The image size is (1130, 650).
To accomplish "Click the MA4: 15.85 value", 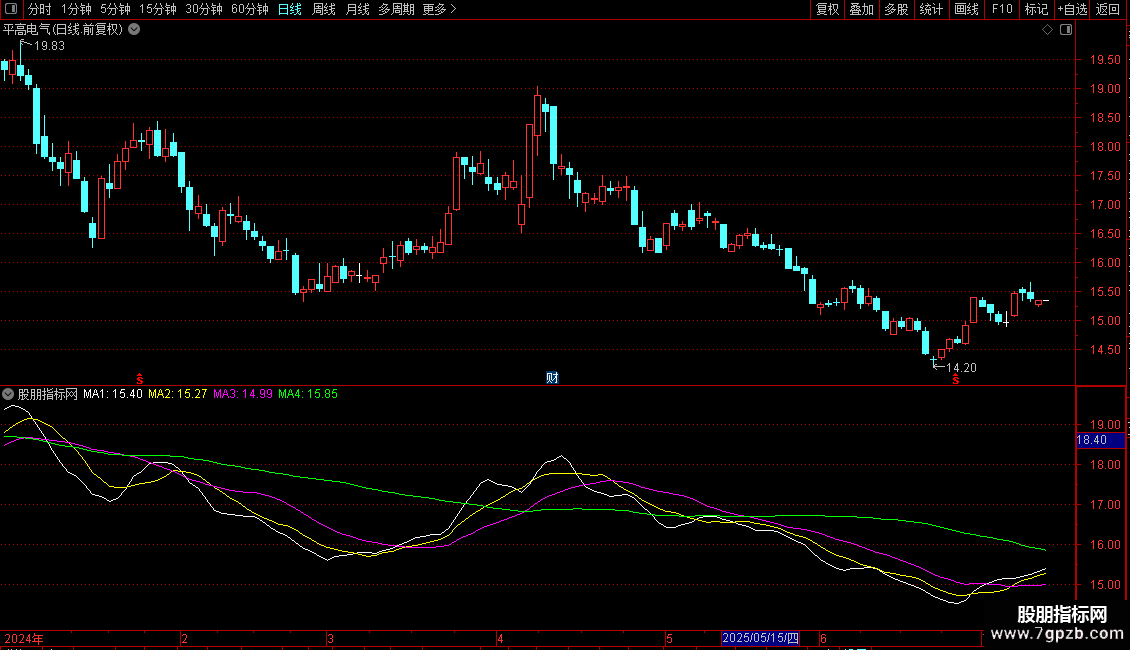I will [308, 394].
